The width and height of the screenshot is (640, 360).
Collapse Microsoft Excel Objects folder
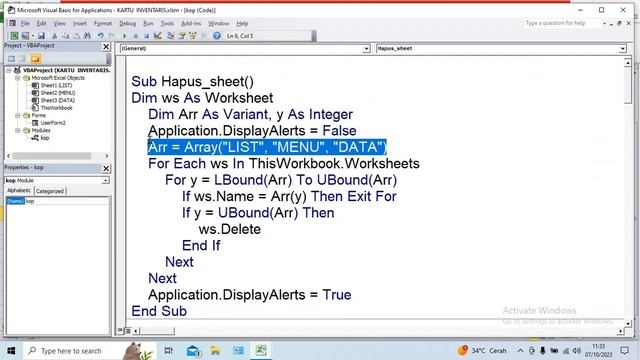[18, 78]
